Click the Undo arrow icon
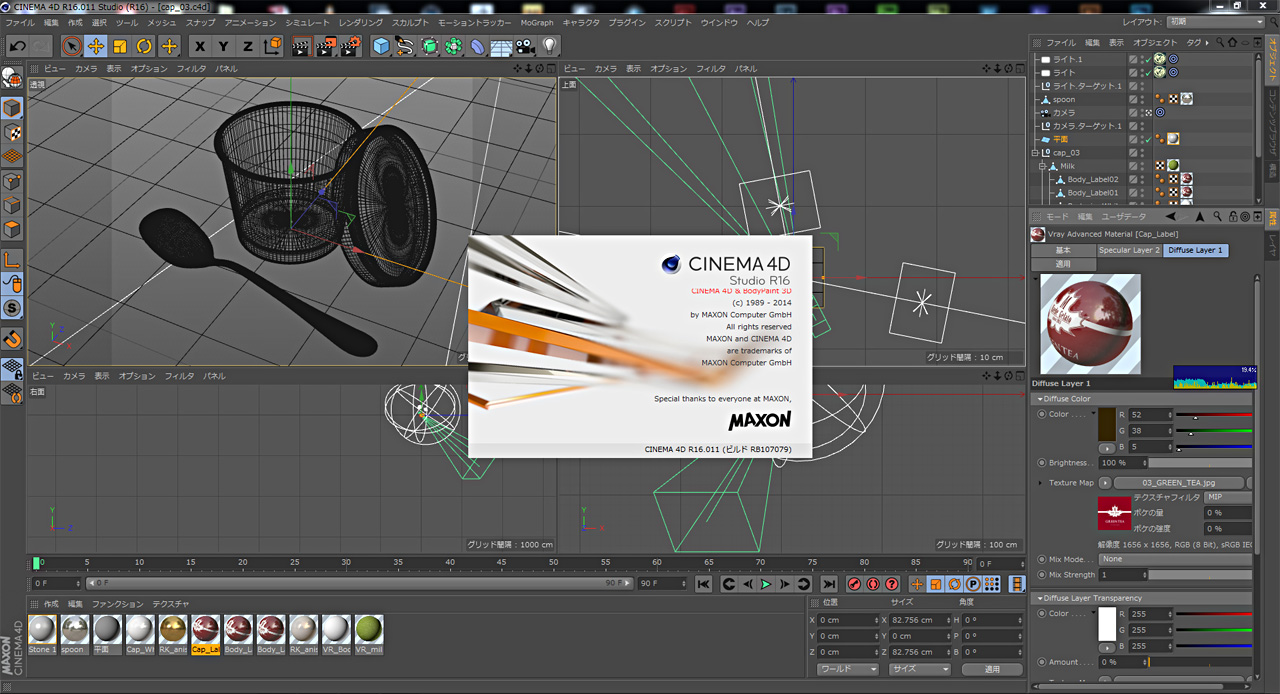The image size is (1280, 694). pos(17,46)
